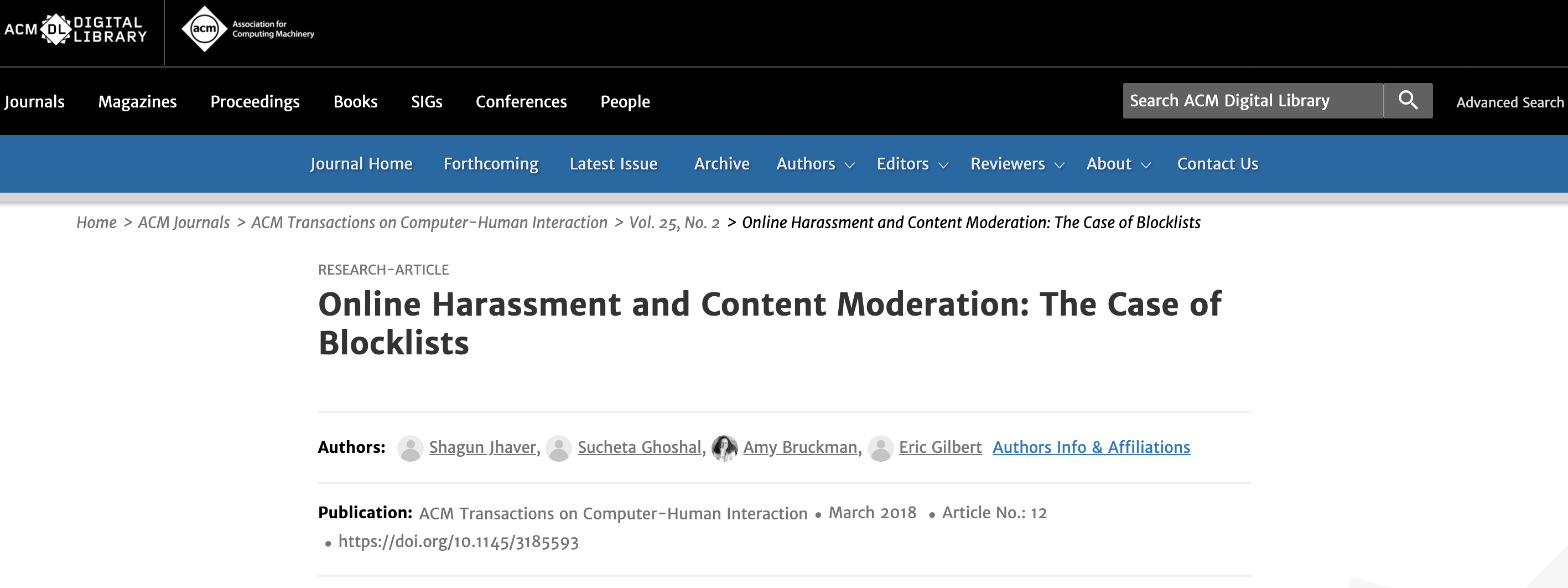Open the Journals menu item
Image resolution: width=1568 pixels, height=588 pixels.
pos(34,101)
